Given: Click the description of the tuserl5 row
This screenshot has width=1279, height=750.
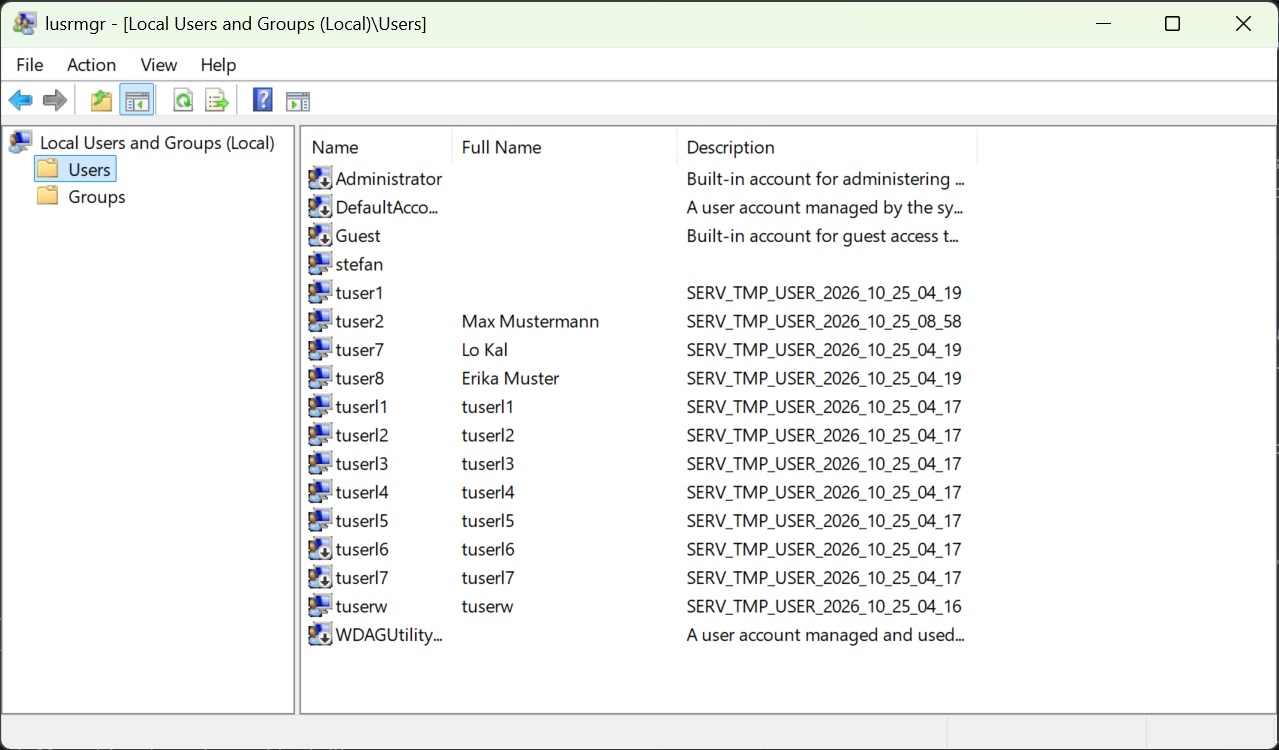Looking at the screenshot, I should tap(824, 521).
